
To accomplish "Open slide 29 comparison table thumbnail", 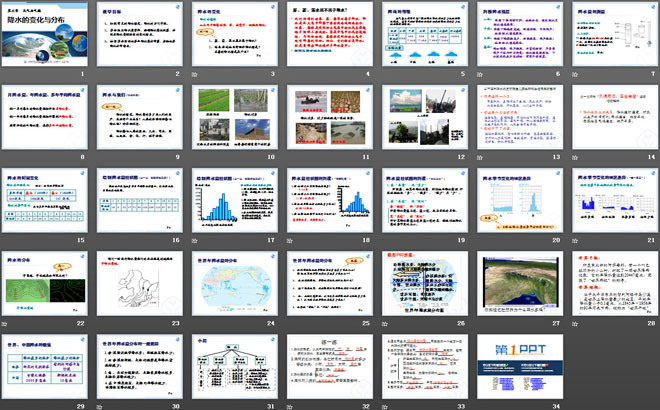I will coord(44,365).
